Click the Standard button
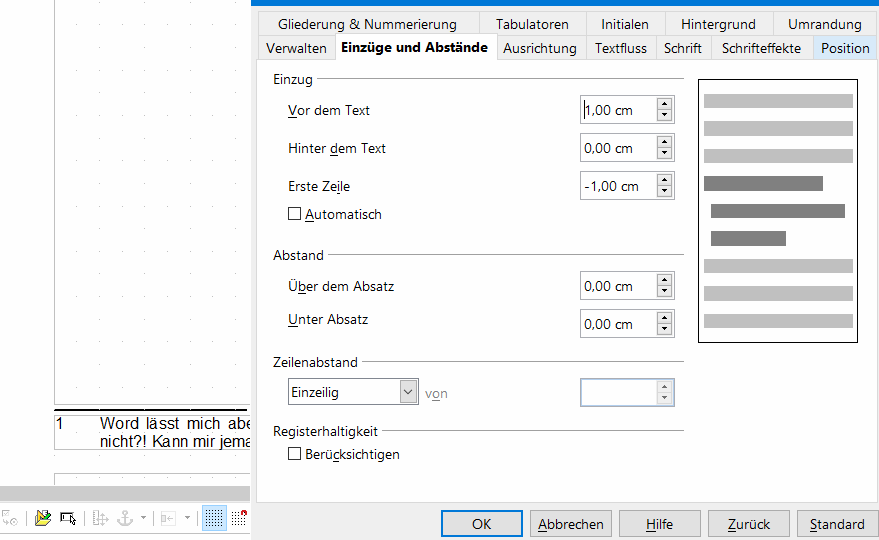Screen dimensions: 879x540 tap(837, 524)
